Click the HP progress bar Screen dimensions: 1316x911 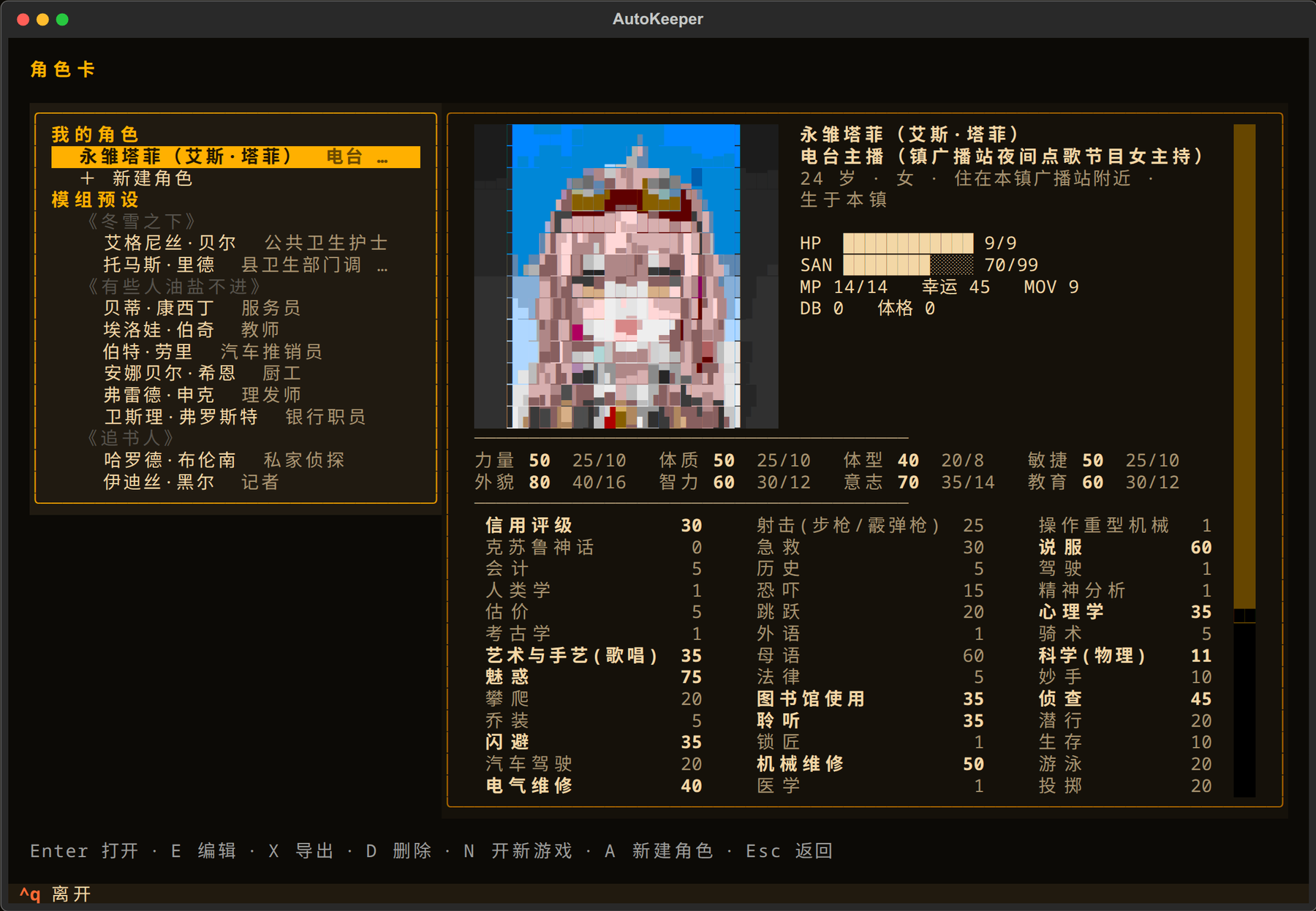[908, 243]
